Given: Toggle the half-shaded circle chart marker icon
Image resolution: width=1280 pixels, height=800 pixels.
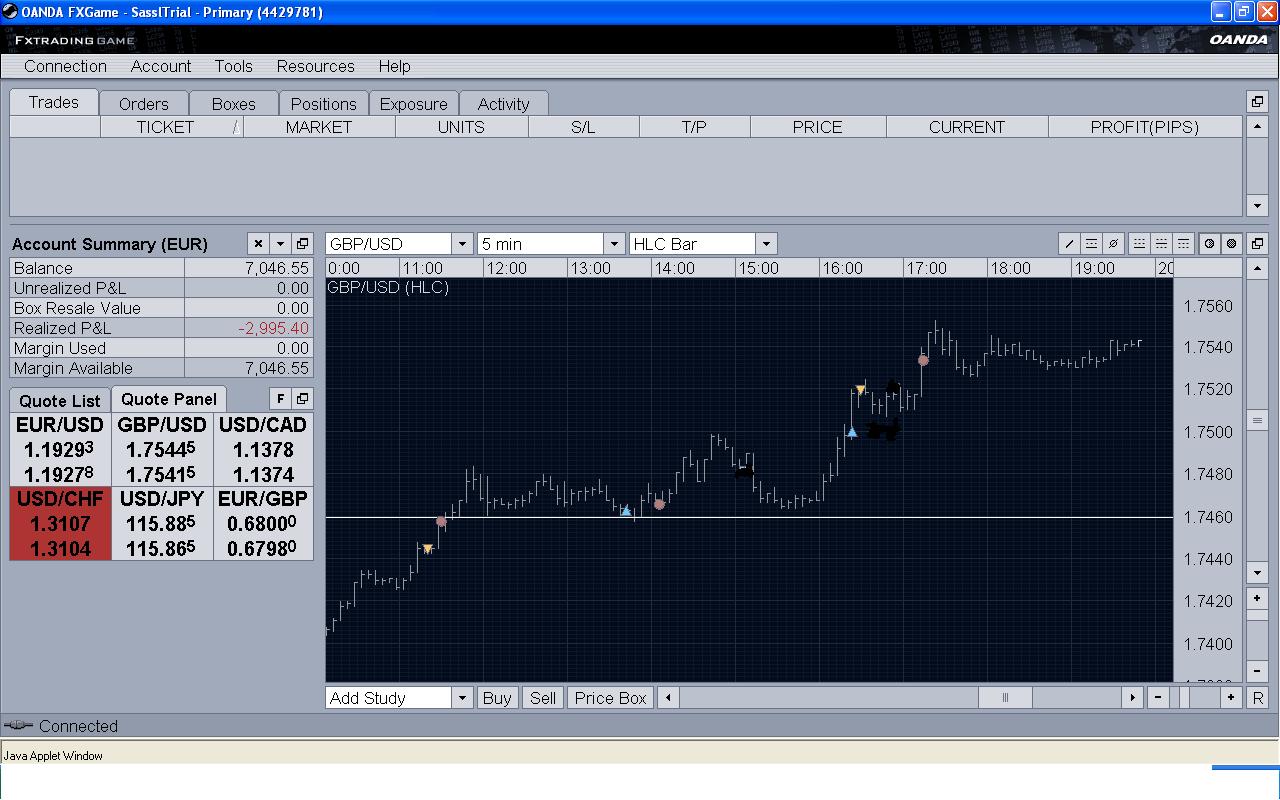Looking at the screenshot, I should pyautogui.click(x=1209, y=243).
